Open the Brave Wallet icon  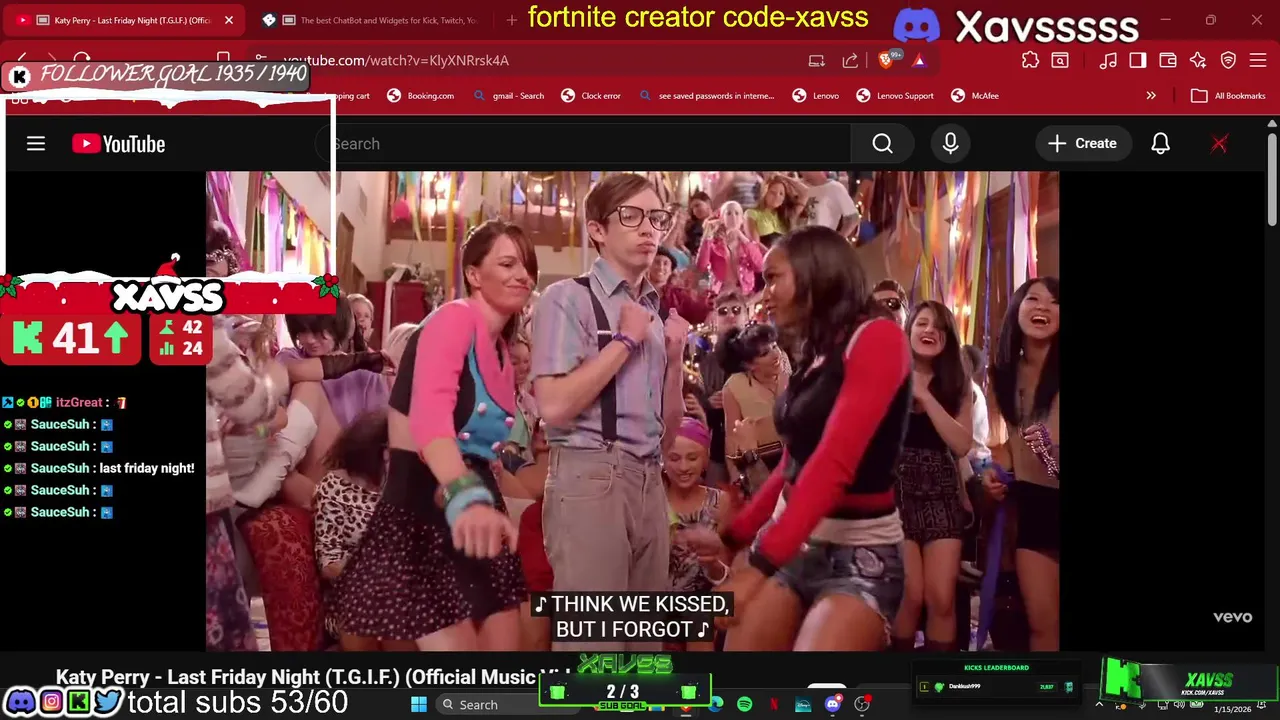pos(1167,61)
